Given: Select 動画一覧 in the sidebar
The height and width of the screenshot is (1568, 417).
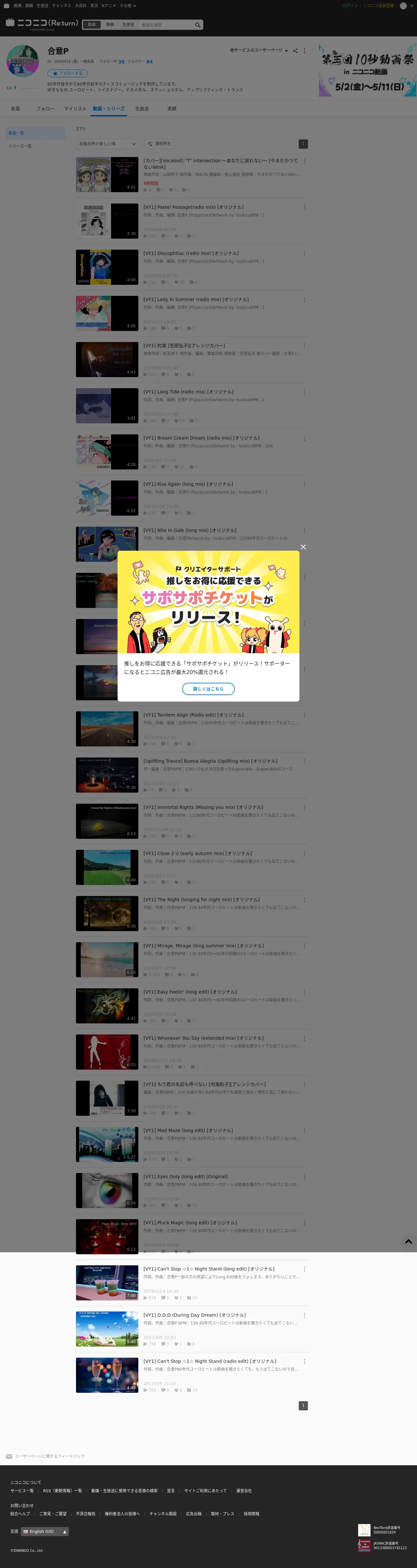Looking at the screenshot, I should click(36, 133).
